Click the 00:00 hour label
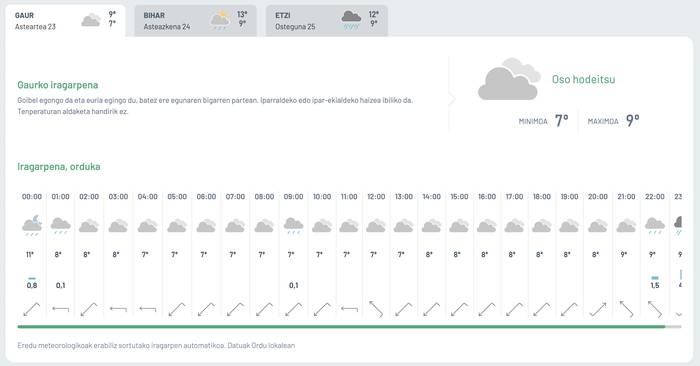Screen dimensions: 700x366 pos(32,196)
